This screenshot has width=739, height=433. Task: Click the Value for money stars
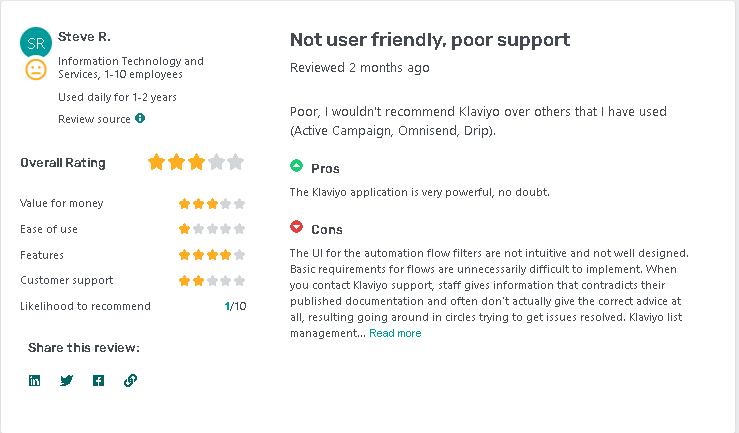pyautogui.click(x=212, y=204)
